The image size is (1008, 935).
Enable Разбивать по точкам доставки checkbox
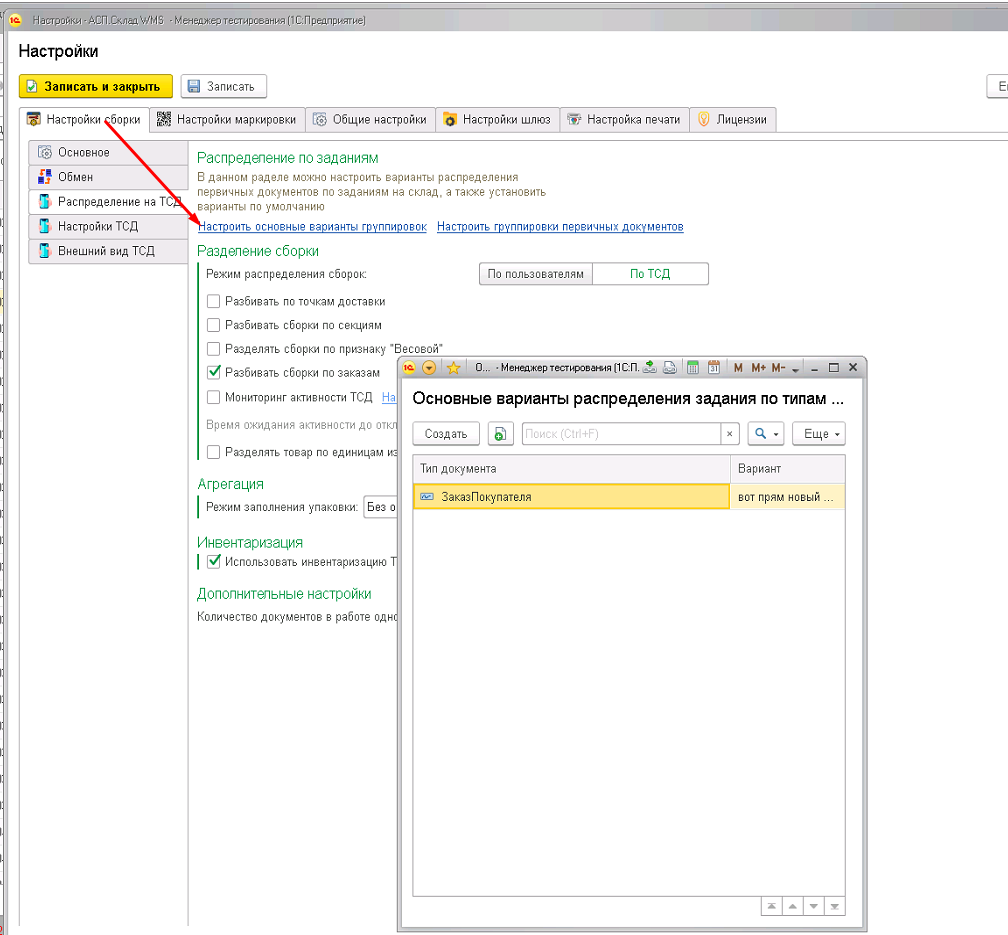[x=213, y=301]
